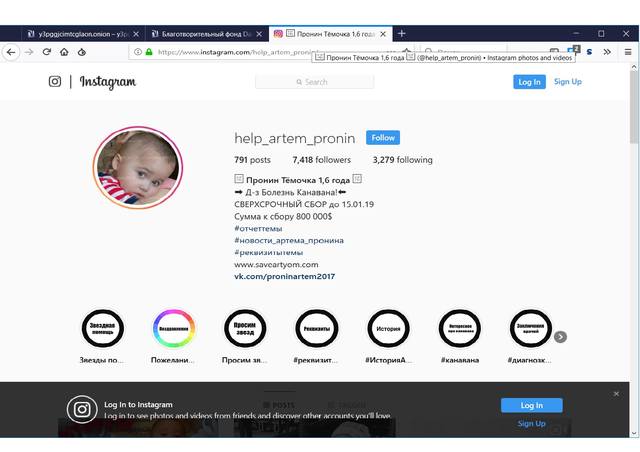640x452 pixels.
Task: Open the browser hamburger menu
Action: (x=628, y=52)
